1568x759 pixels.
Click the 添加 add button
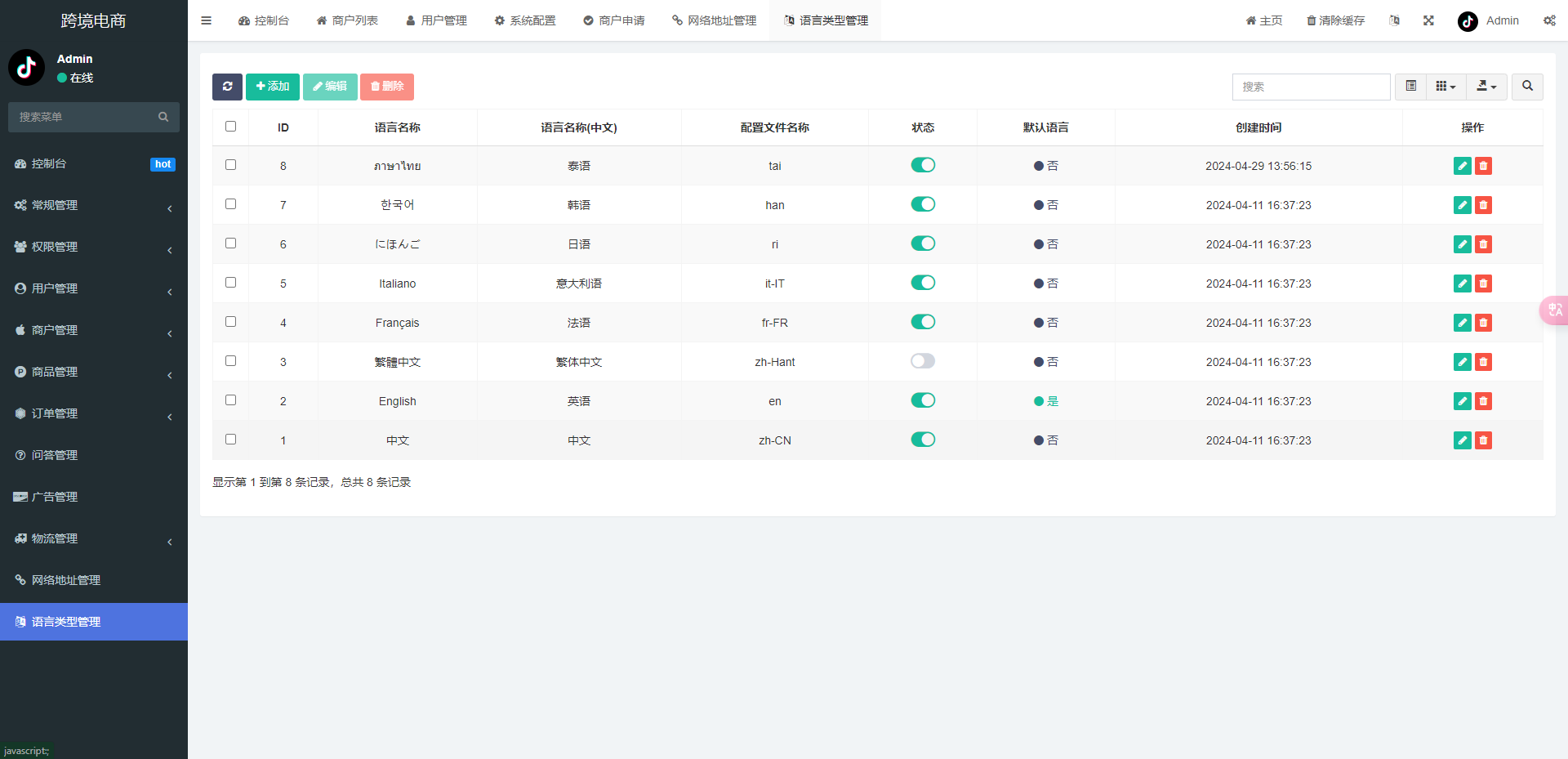coord(273,87)
